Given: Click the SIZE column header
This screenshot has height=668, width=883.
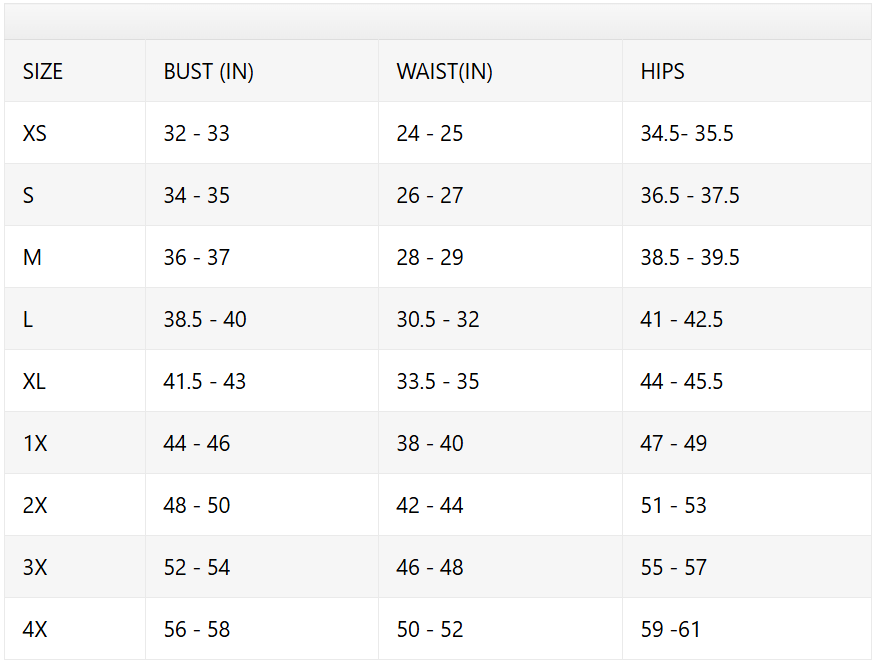Looking at the screenshot, I should tap(43, 72).
